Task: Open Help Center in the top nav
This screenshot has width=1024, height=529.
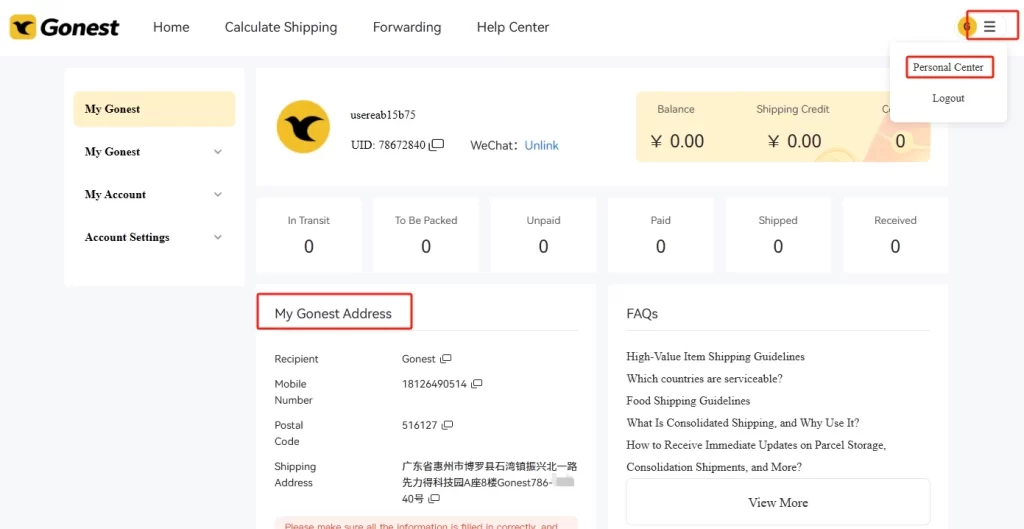Action: pos(513,27)
